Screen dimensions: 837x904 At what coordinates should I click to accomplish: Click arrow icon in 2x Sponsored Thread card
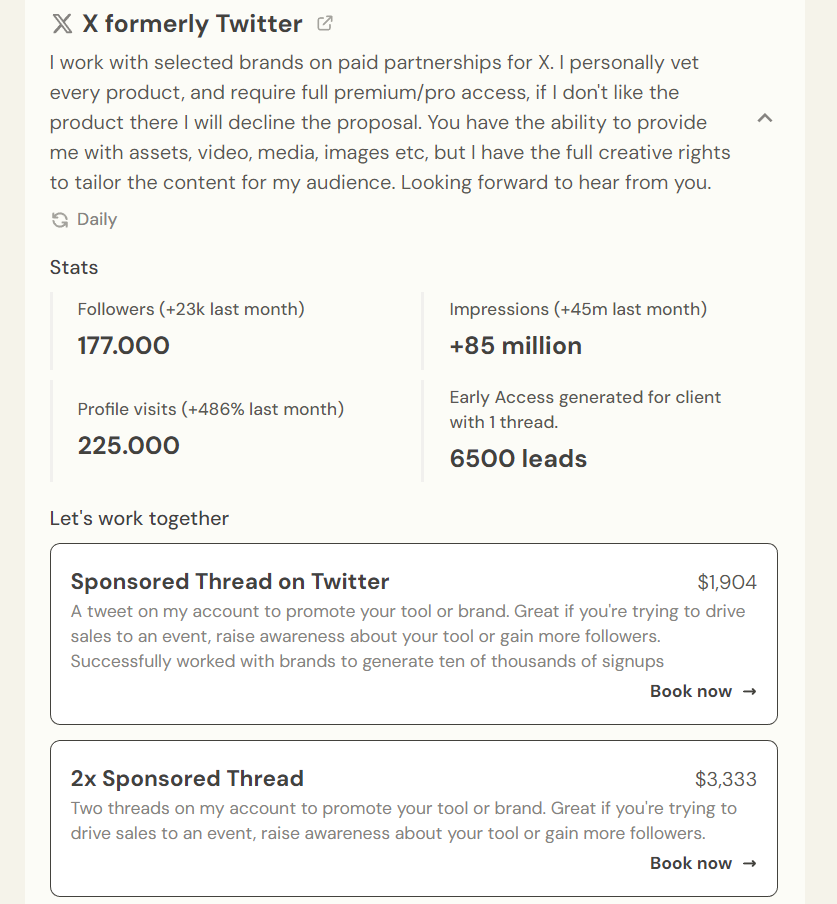(x=750, y=863)
